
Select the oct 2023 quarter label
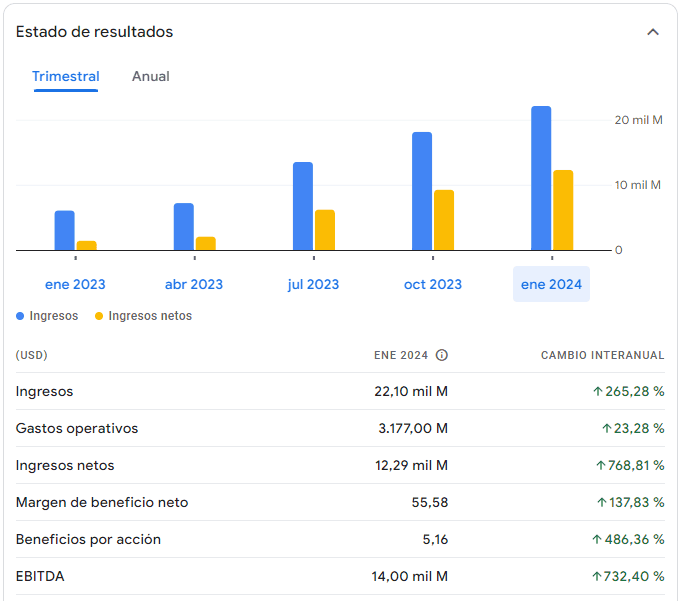pos(433,284)
